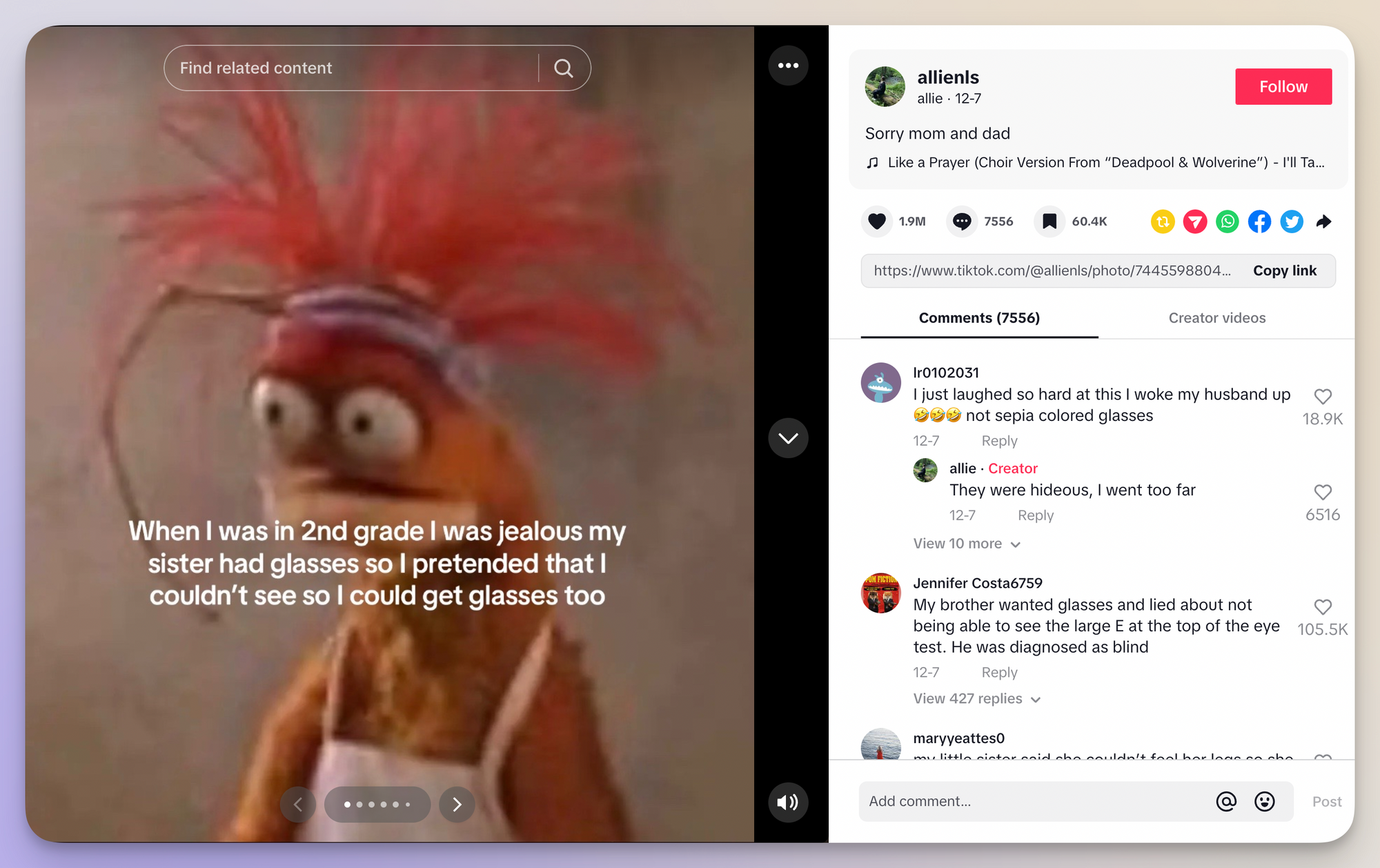Click the Post comment button
1380x868 pixels.
(1327, 802)
